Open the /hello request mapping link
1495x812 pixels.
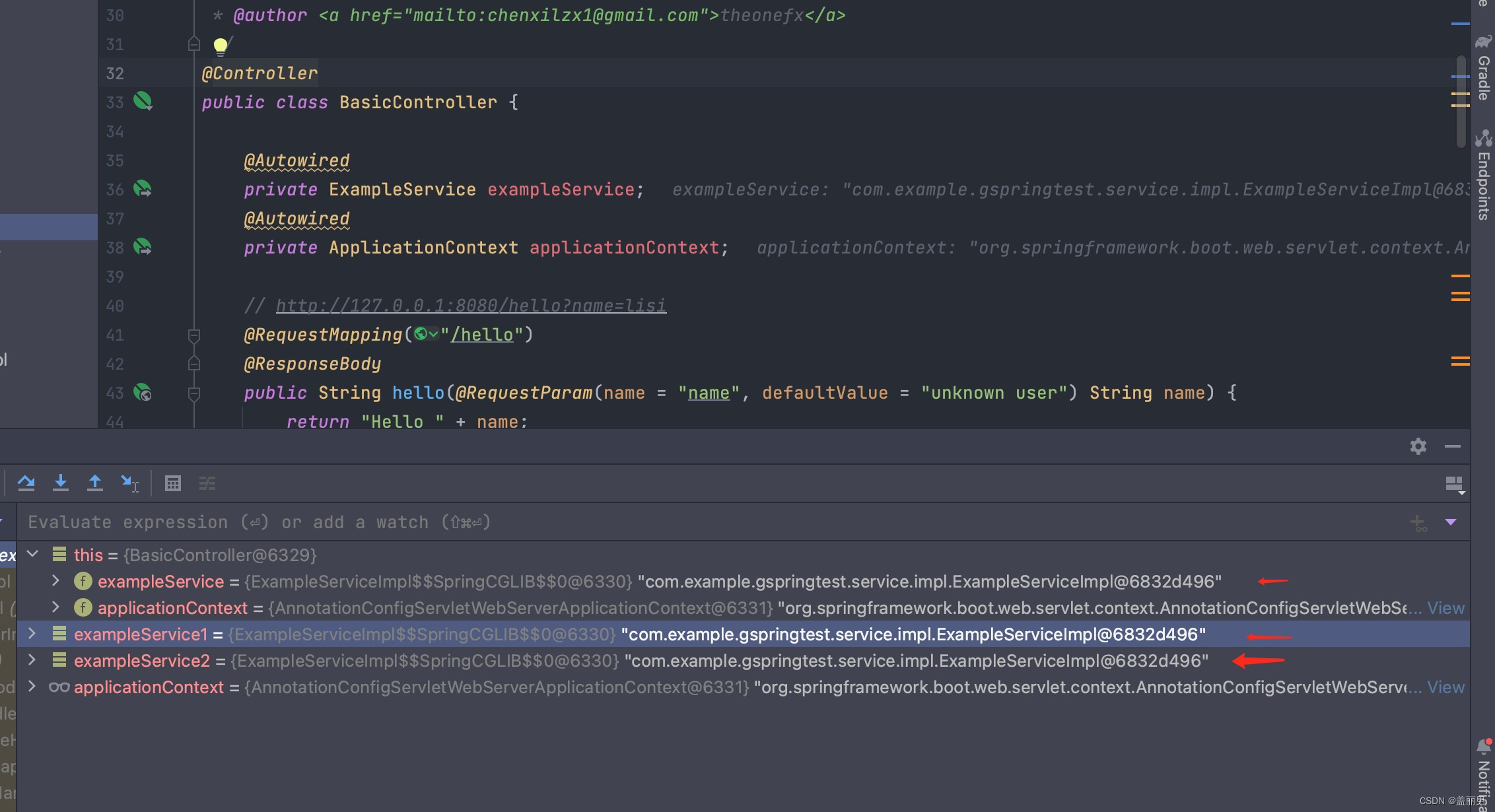[x=482, y=335]
